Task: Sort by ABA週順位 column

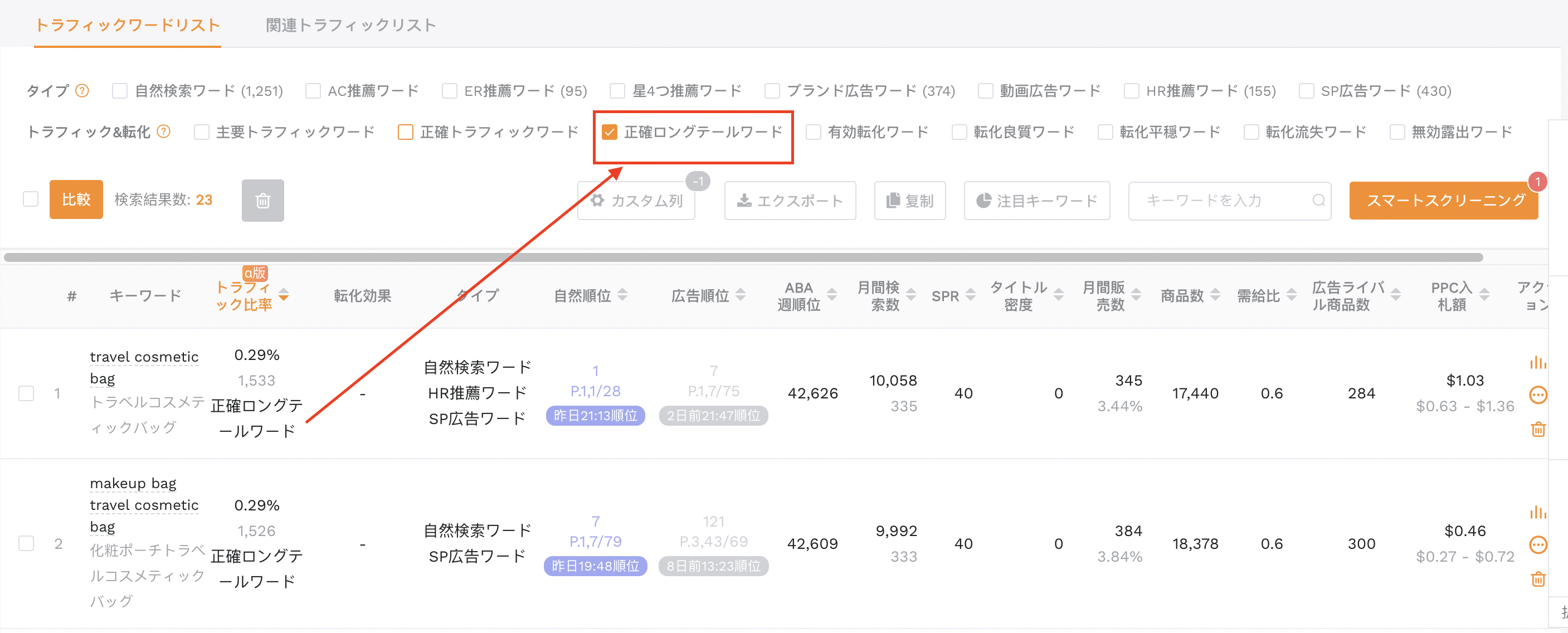Action: point(831,295)
